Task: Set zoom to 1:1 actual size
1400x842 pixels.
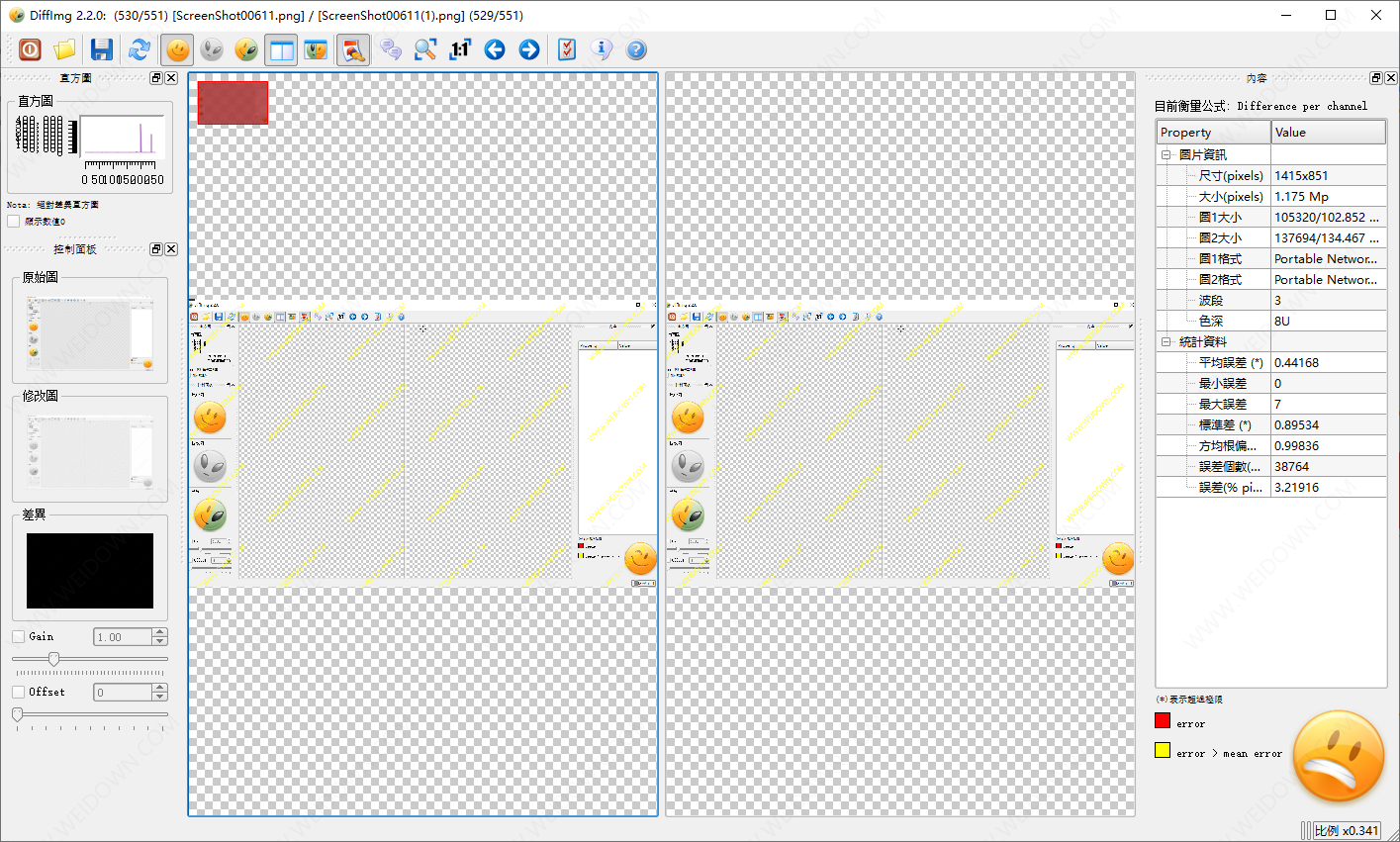Action: click(x=460, y=49)
